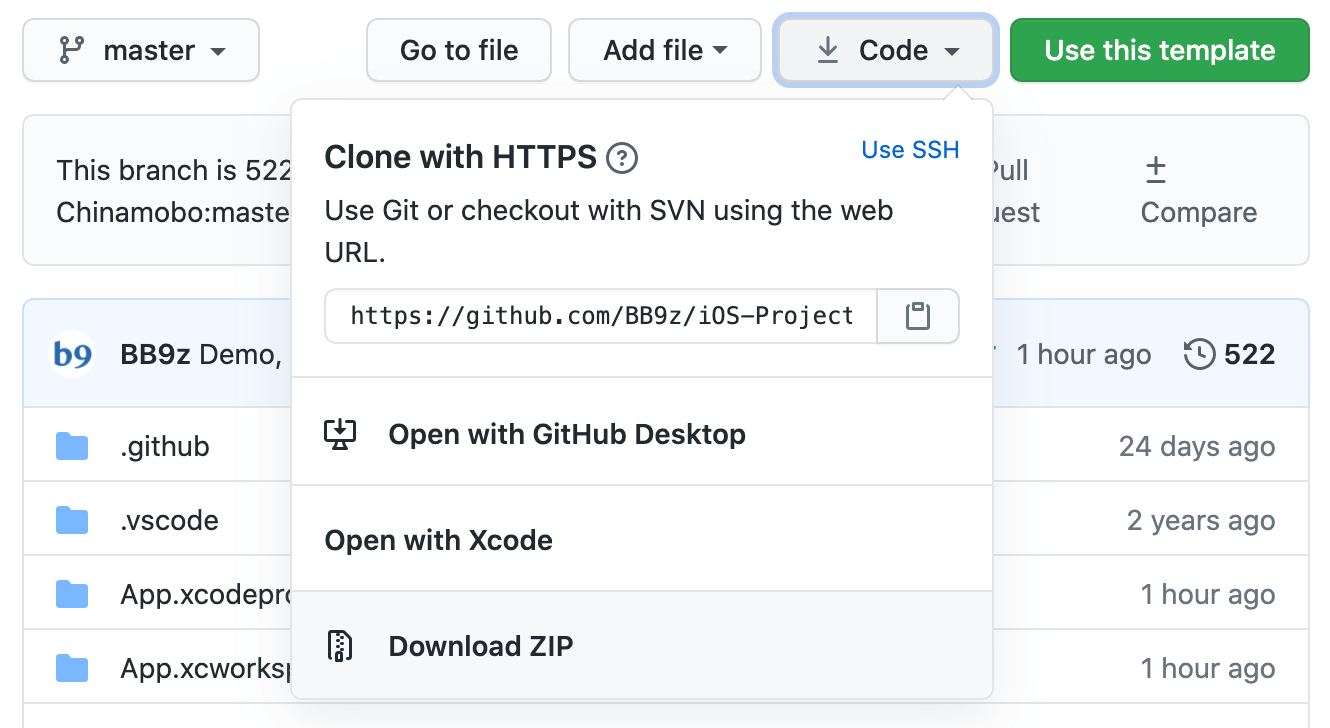Collapse the Code dropdown button

[886, 50]
